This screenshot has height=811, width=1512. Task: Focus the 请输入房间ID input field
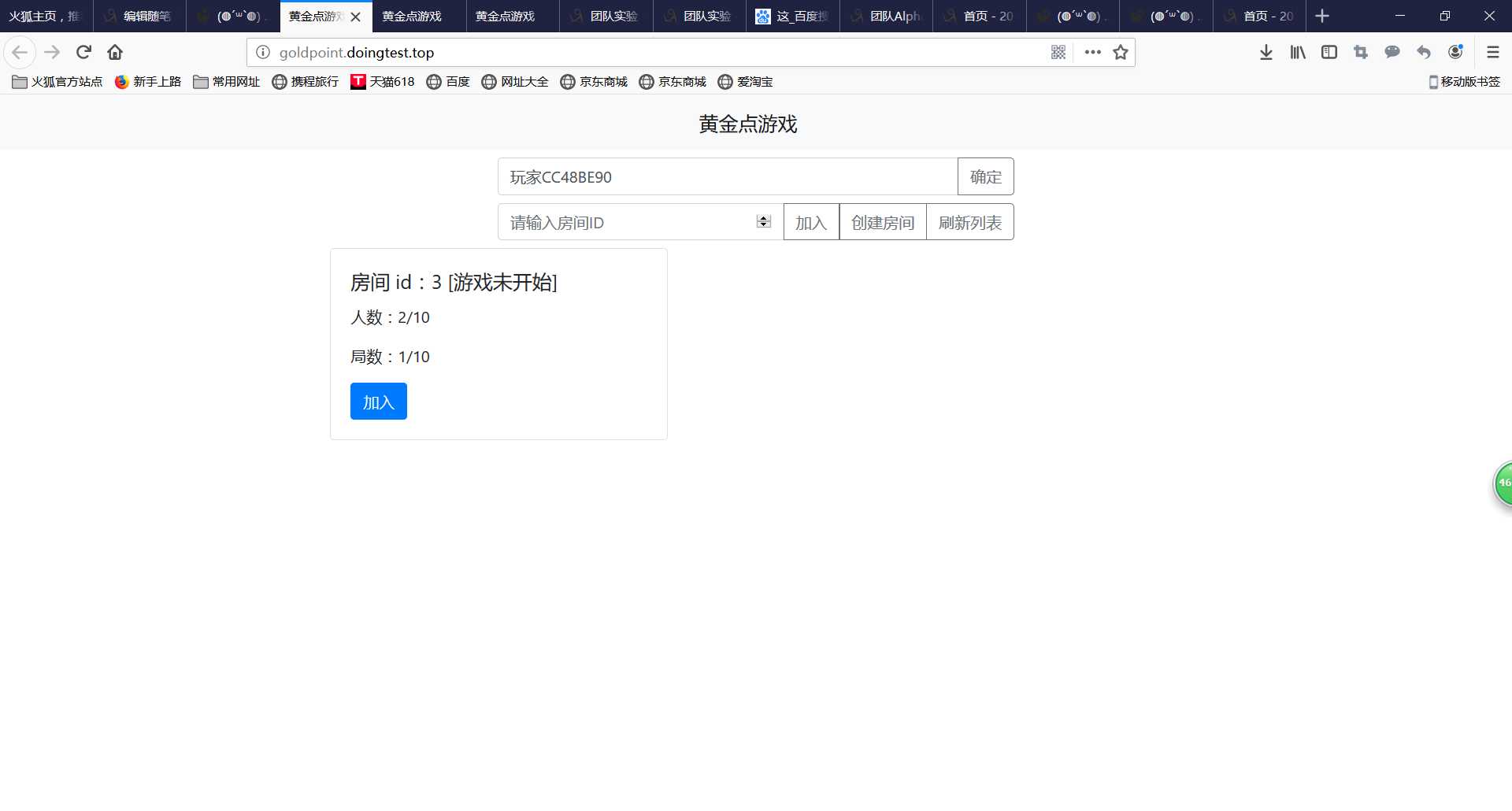(x=641, y=222)
